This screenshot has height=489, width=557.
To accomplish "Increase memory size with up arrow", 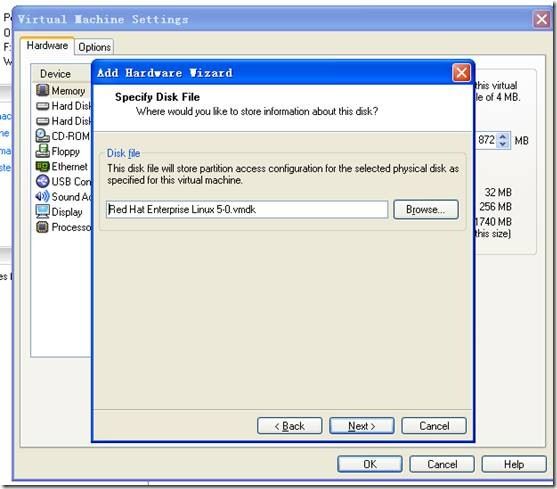I will (503, 137).
